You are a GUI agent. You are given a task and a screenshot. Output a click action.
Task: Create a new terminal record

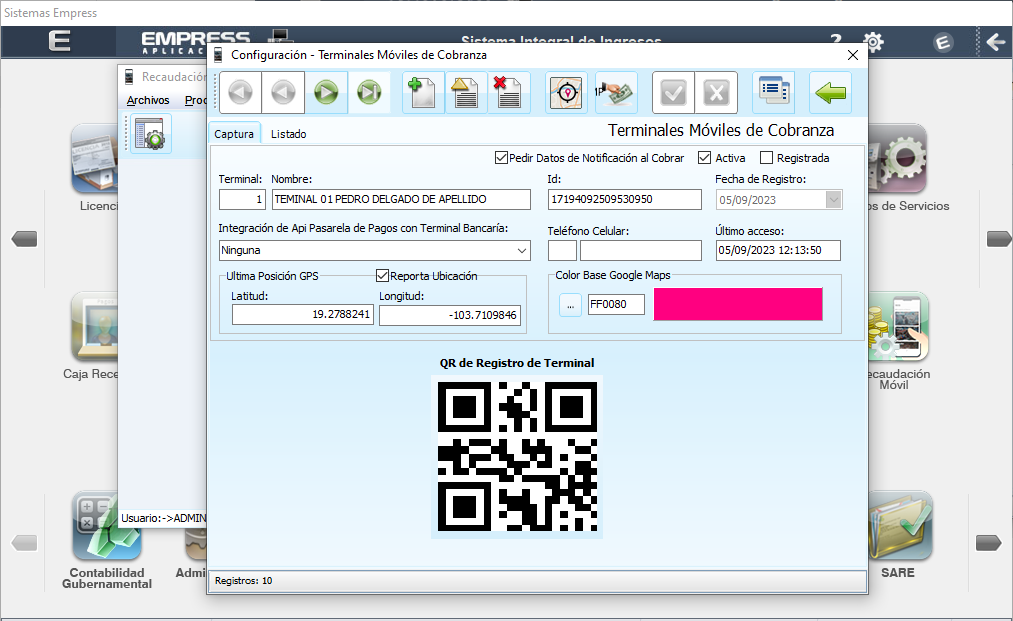(x=421, y=91)
